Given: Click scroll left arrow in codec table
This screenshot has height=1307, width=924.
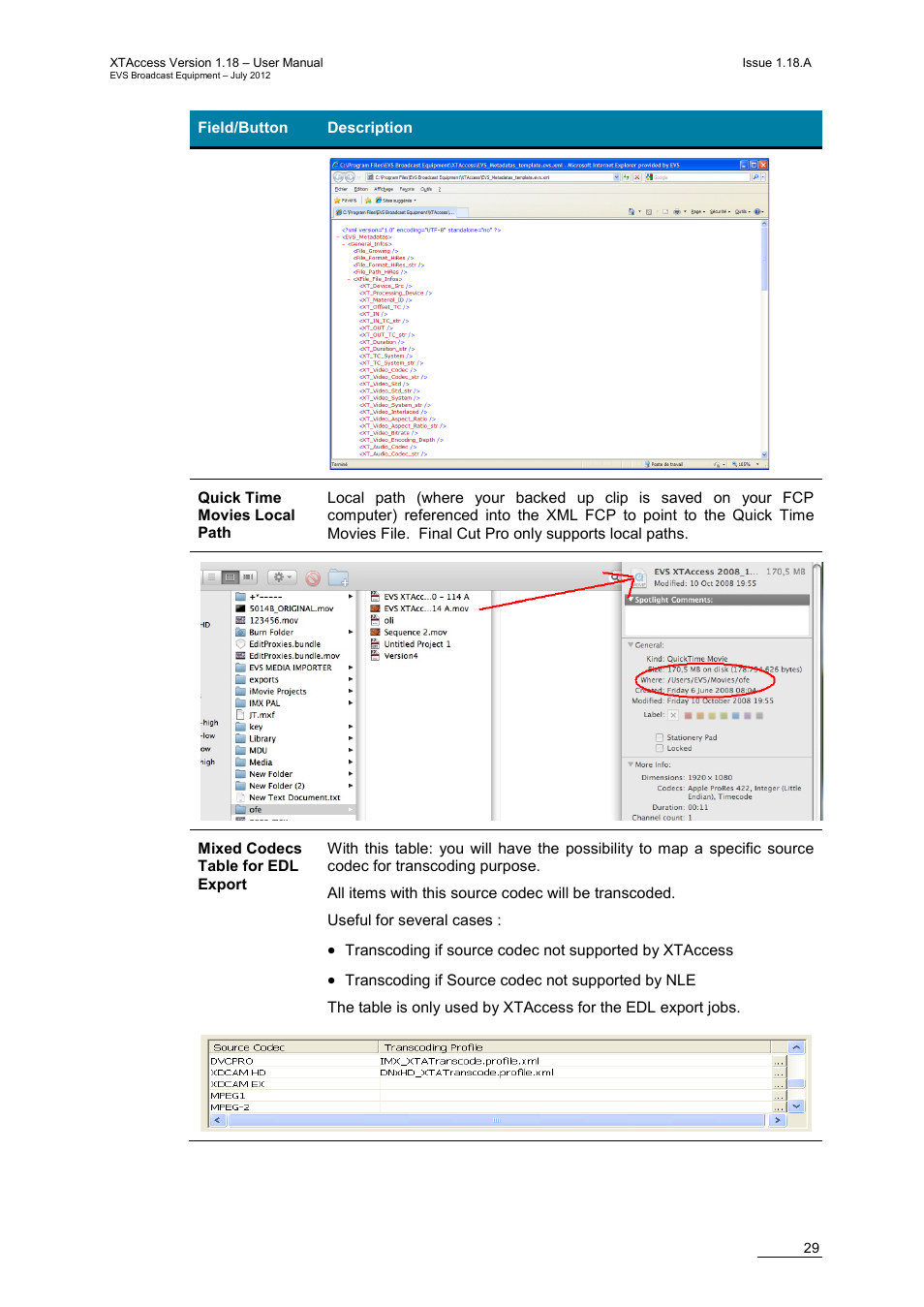Looking at the screenshot, I should (x=217, y=1120).
